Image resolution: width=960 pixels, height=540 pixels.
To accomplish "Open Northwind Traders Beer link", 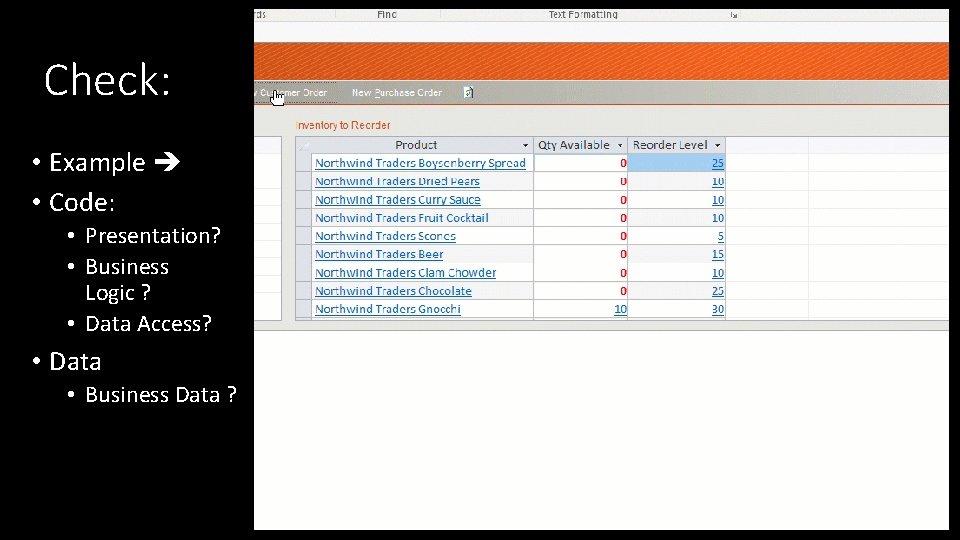I will (x=379, y=255).
